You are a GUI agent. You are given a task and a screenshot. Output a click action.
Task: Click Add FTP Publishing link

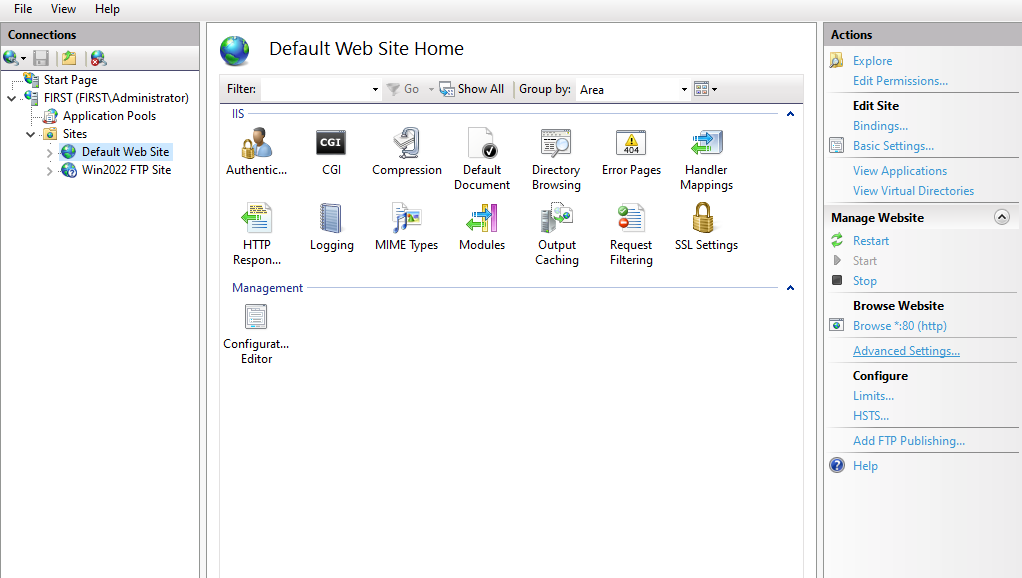(909, 441)
